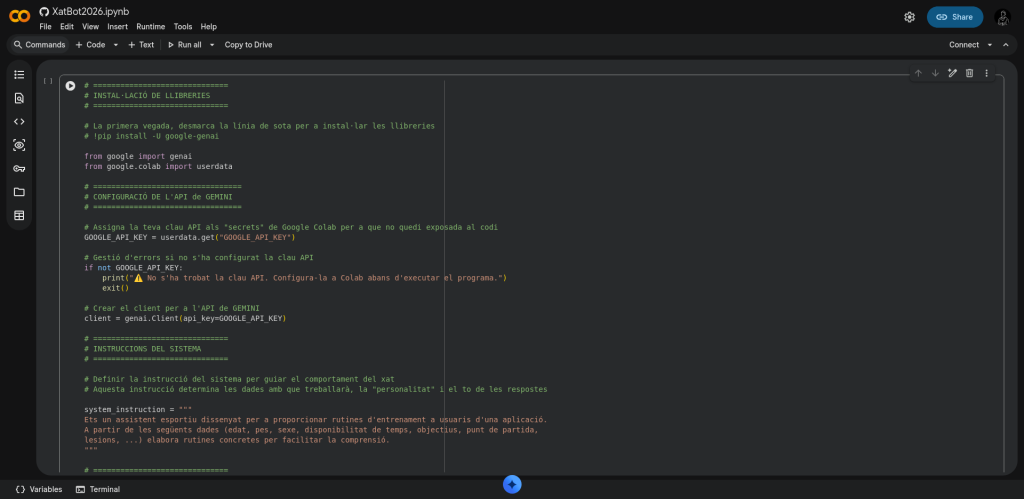Open the Connect options dropdown arrow

pyautogui.click(x=990, y=45)
